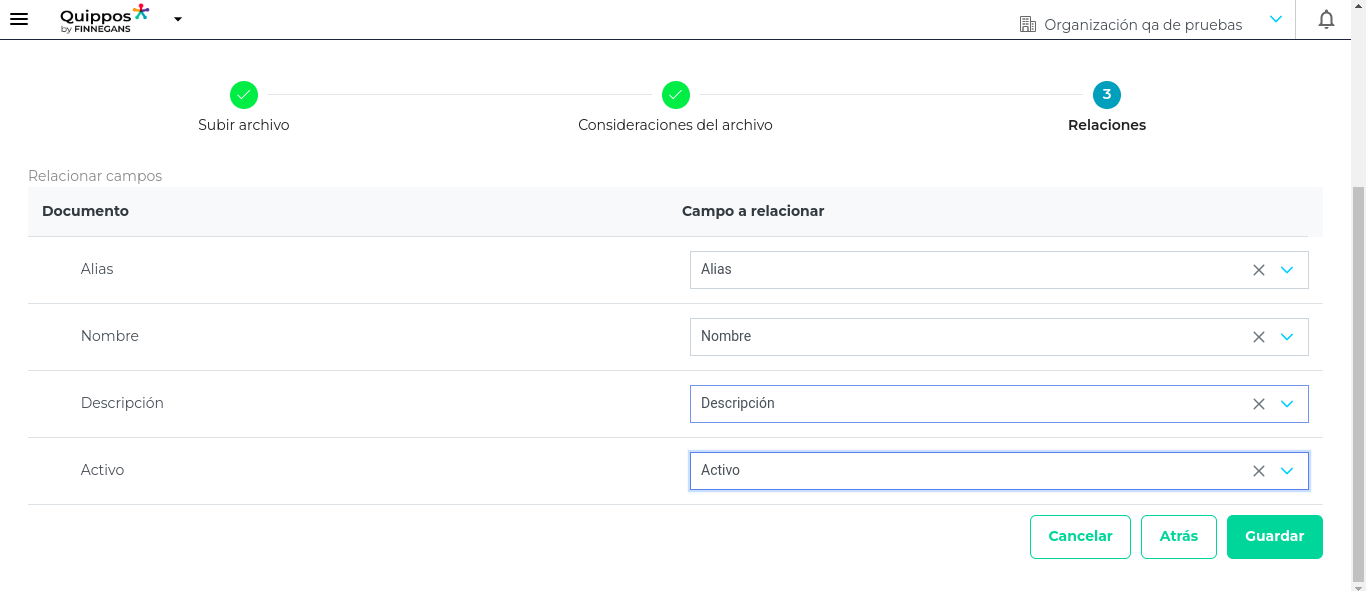Open the dropdown arrow beside Quippos logo
This screenshot has width=1366, height=591.
(x=178, y=19)
